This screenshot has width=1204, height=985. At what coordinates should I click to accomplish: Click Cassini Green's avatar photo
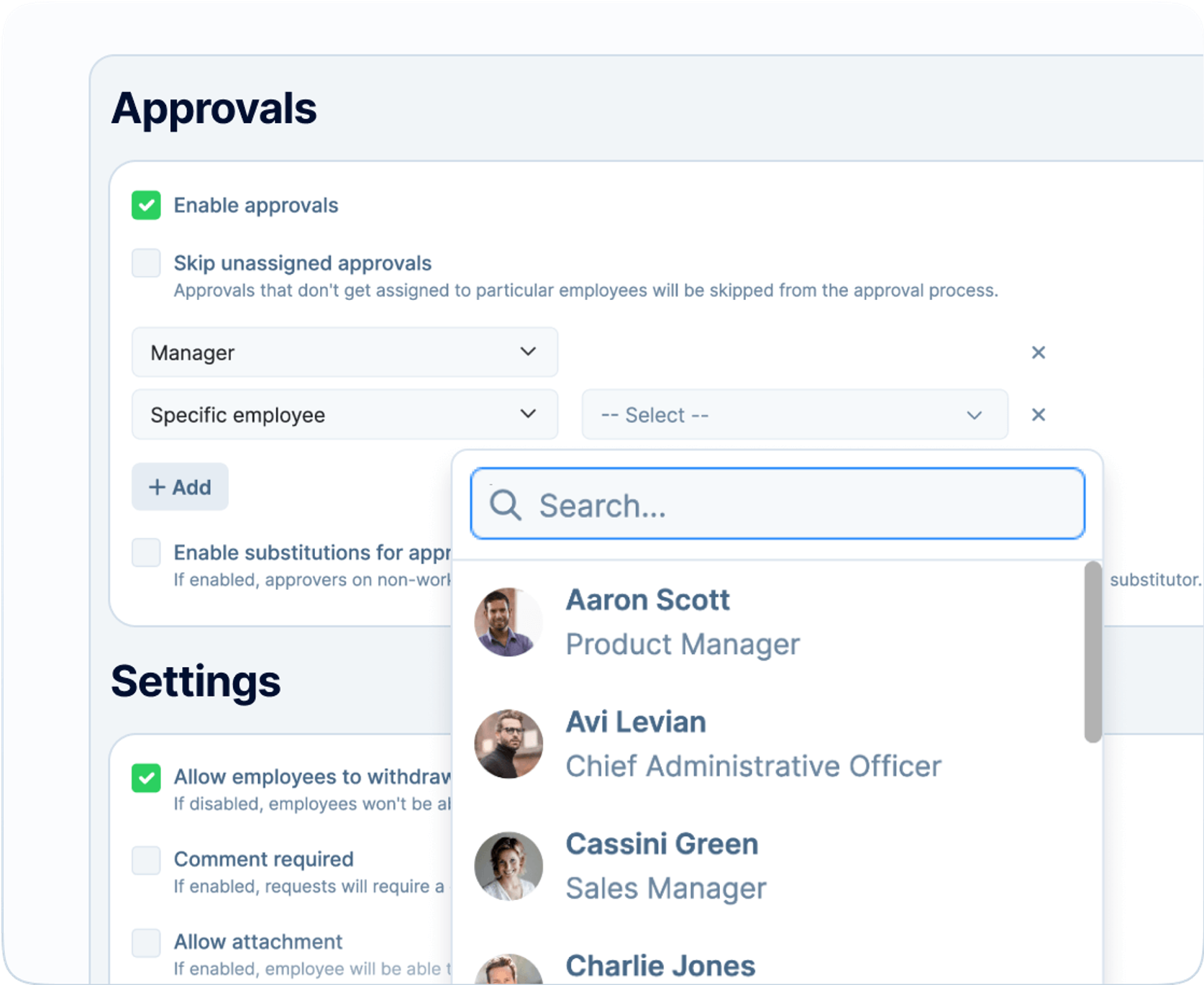(x=508, y=866)
